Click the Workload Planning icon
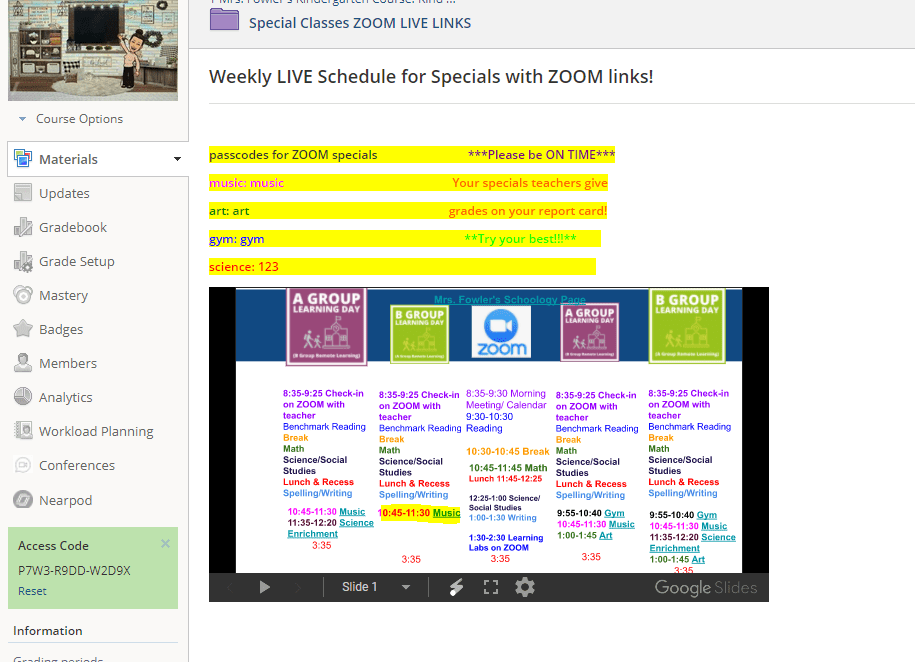915x662 pixels. [23, 431]
